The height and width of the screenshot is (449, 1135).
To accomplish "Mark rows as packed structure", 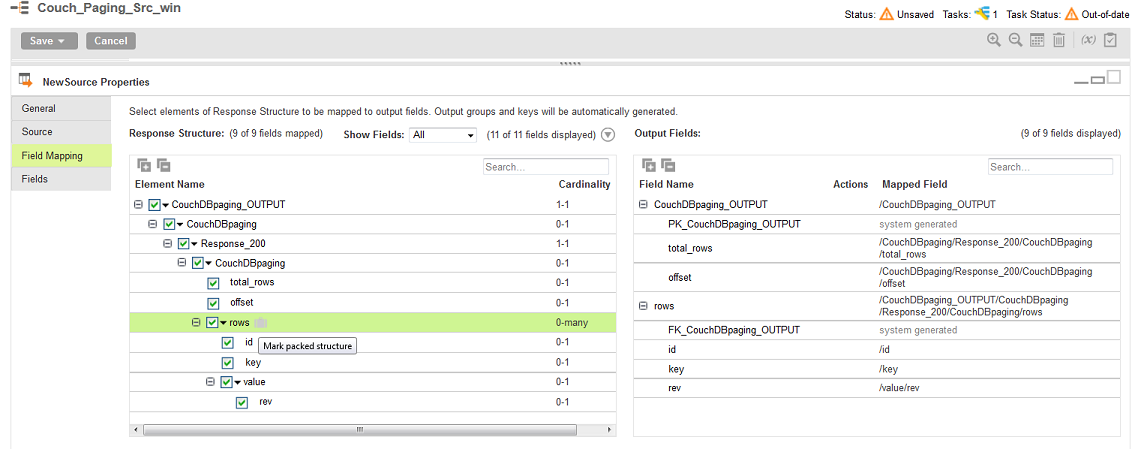I will click(261, 323).
